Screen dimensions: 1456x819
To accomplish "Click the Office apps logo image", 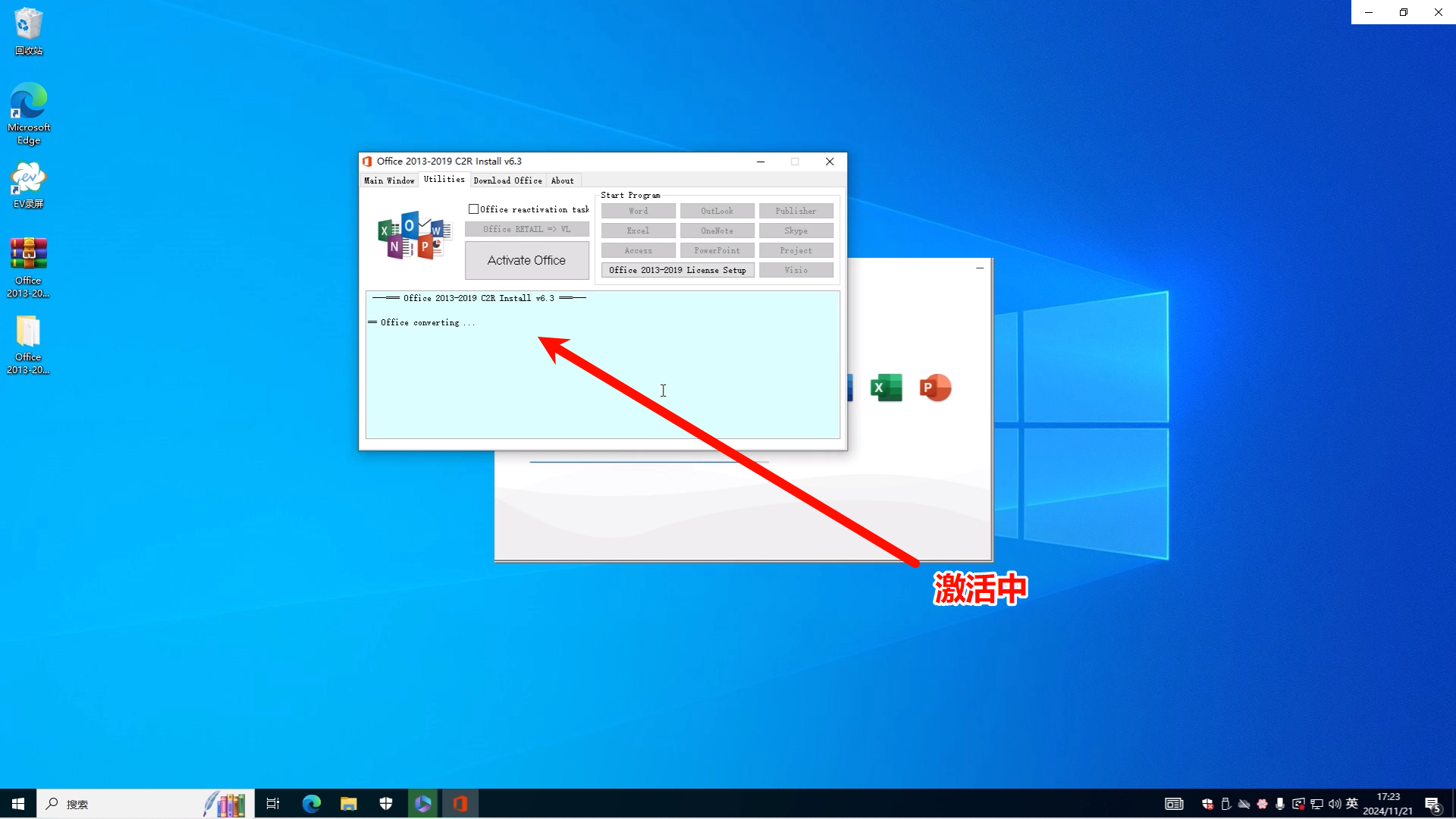I will [x=414, y=236].
